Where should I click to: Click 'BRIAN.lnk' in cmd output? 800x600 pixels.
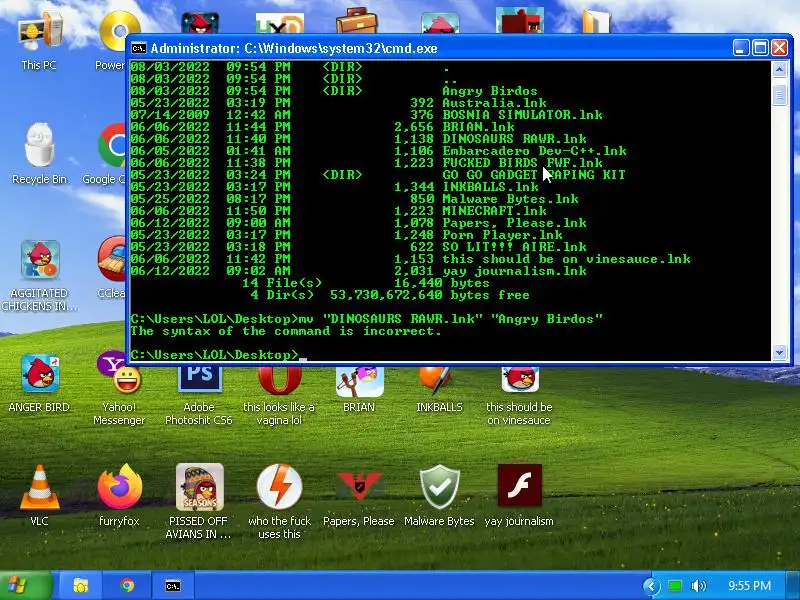(x=479, y=127)
